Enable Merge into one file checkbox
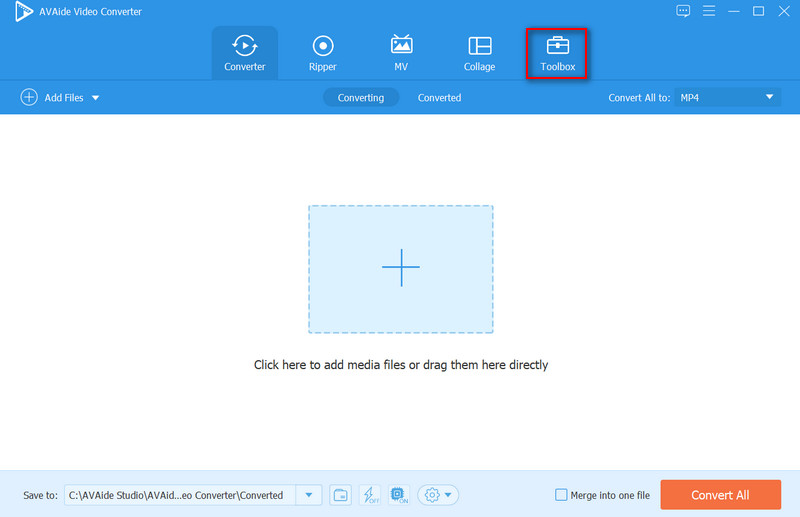The image size is (800, 517). click(x=562, y=495)
